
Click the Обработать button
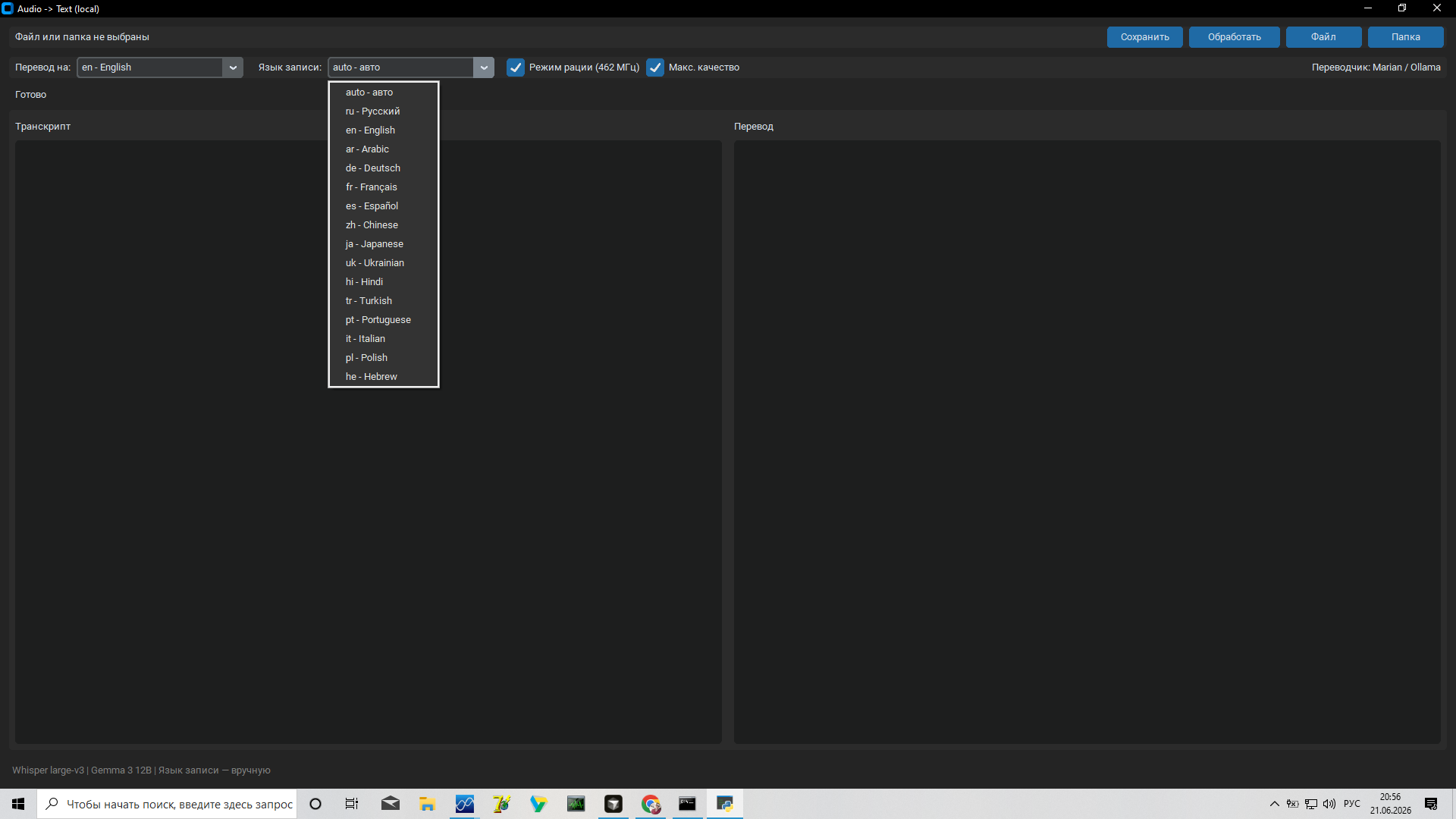[1234, 37]
